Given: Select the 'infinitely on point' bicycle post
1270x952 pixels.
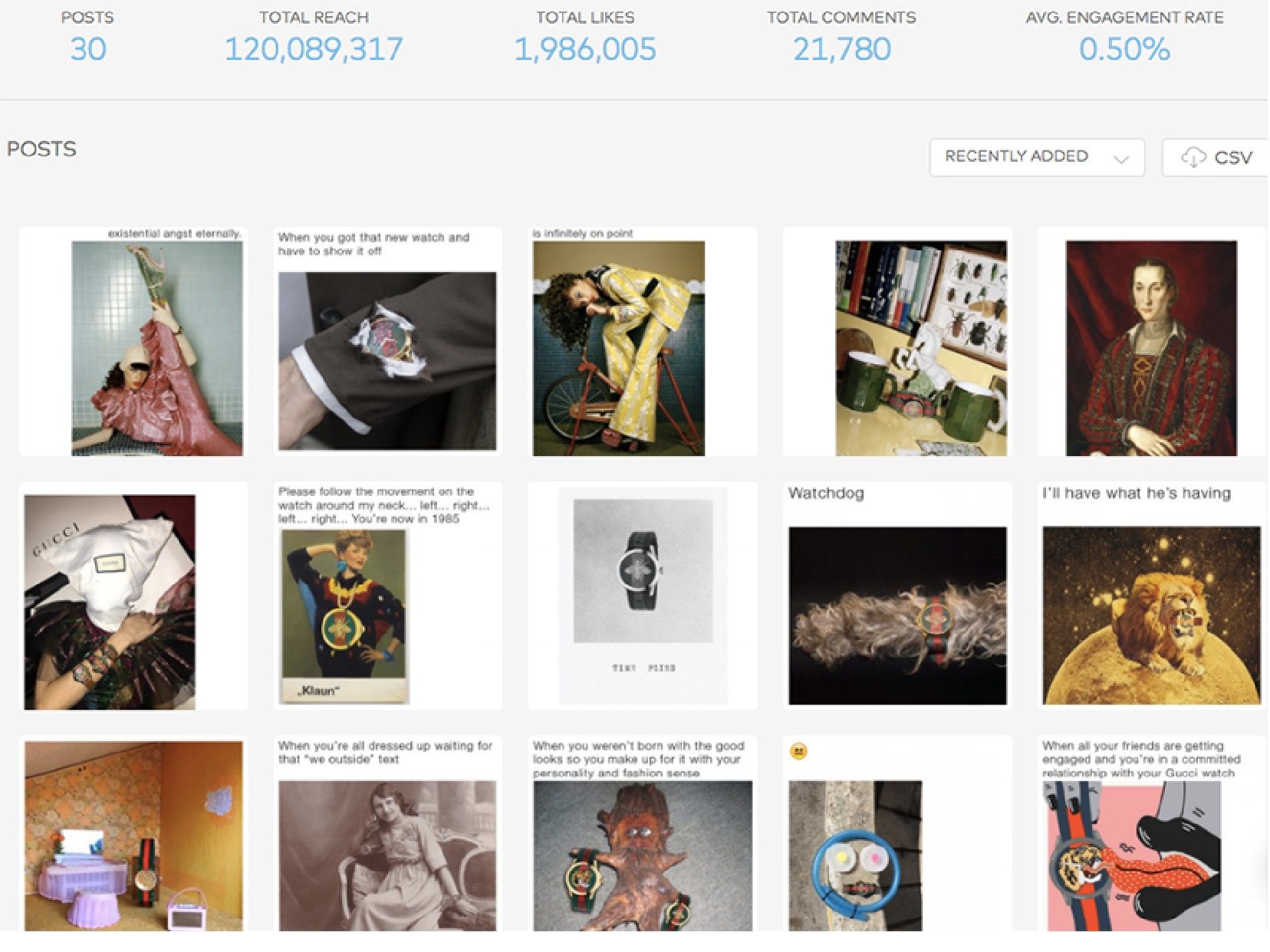Looking at the screenshot, I should (643, 342).
